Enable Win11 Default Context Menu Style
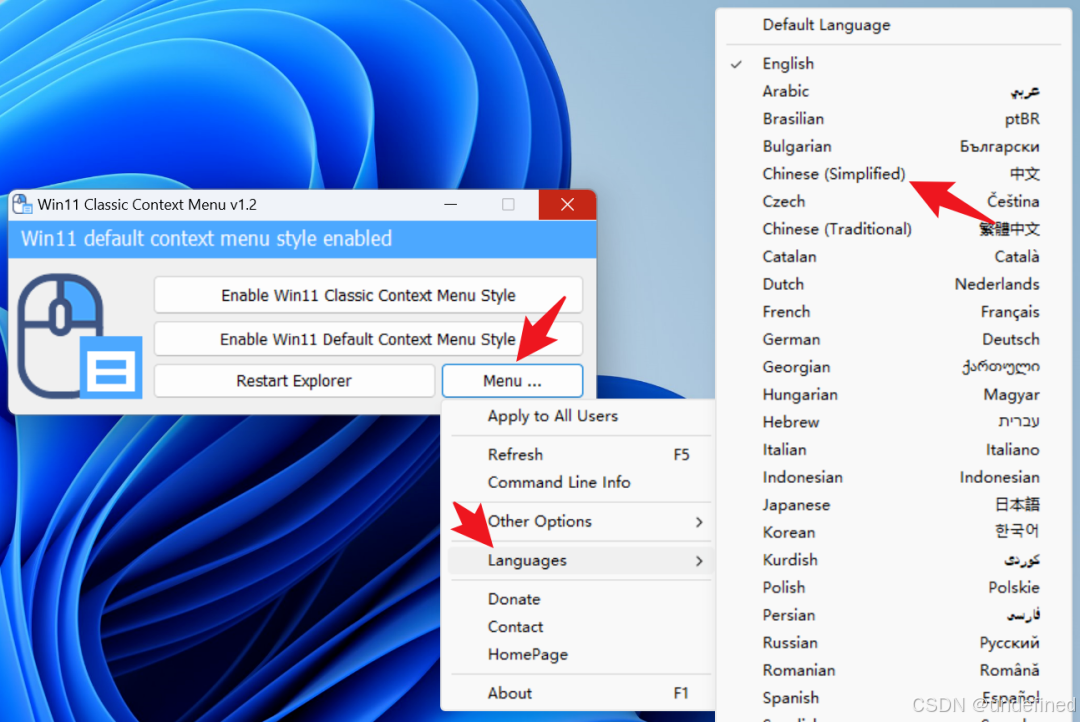The height and width of the screenshot is (722, 1080). [367, 339]
